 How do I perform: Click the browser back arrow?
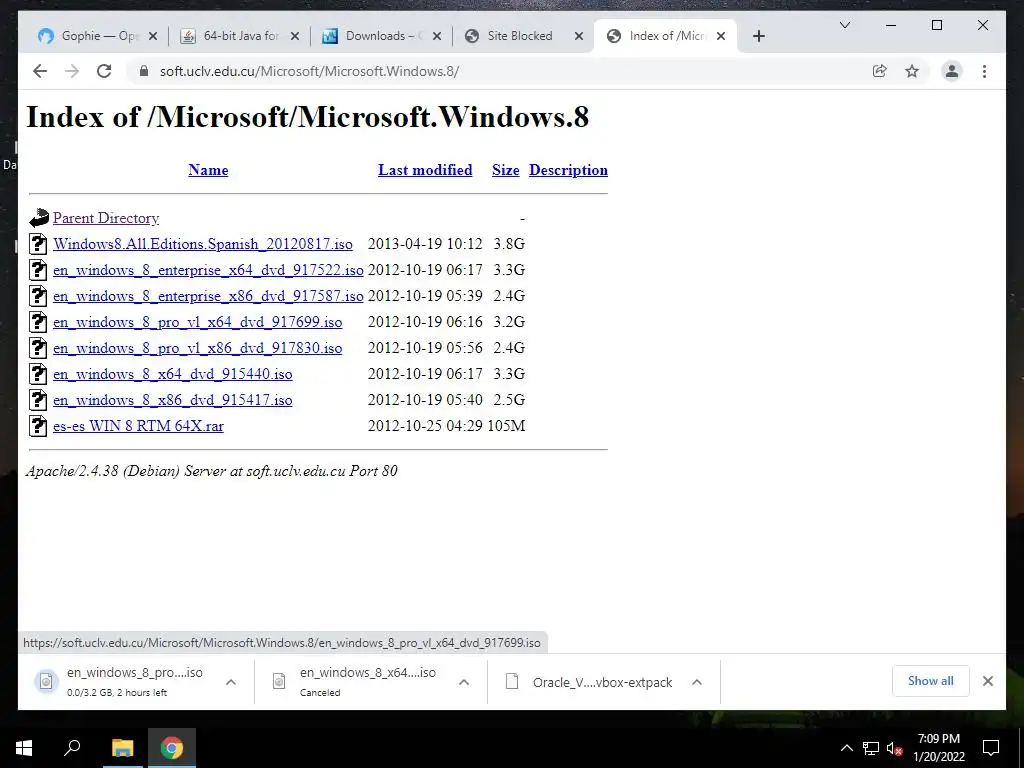click(x=40, y=71)
